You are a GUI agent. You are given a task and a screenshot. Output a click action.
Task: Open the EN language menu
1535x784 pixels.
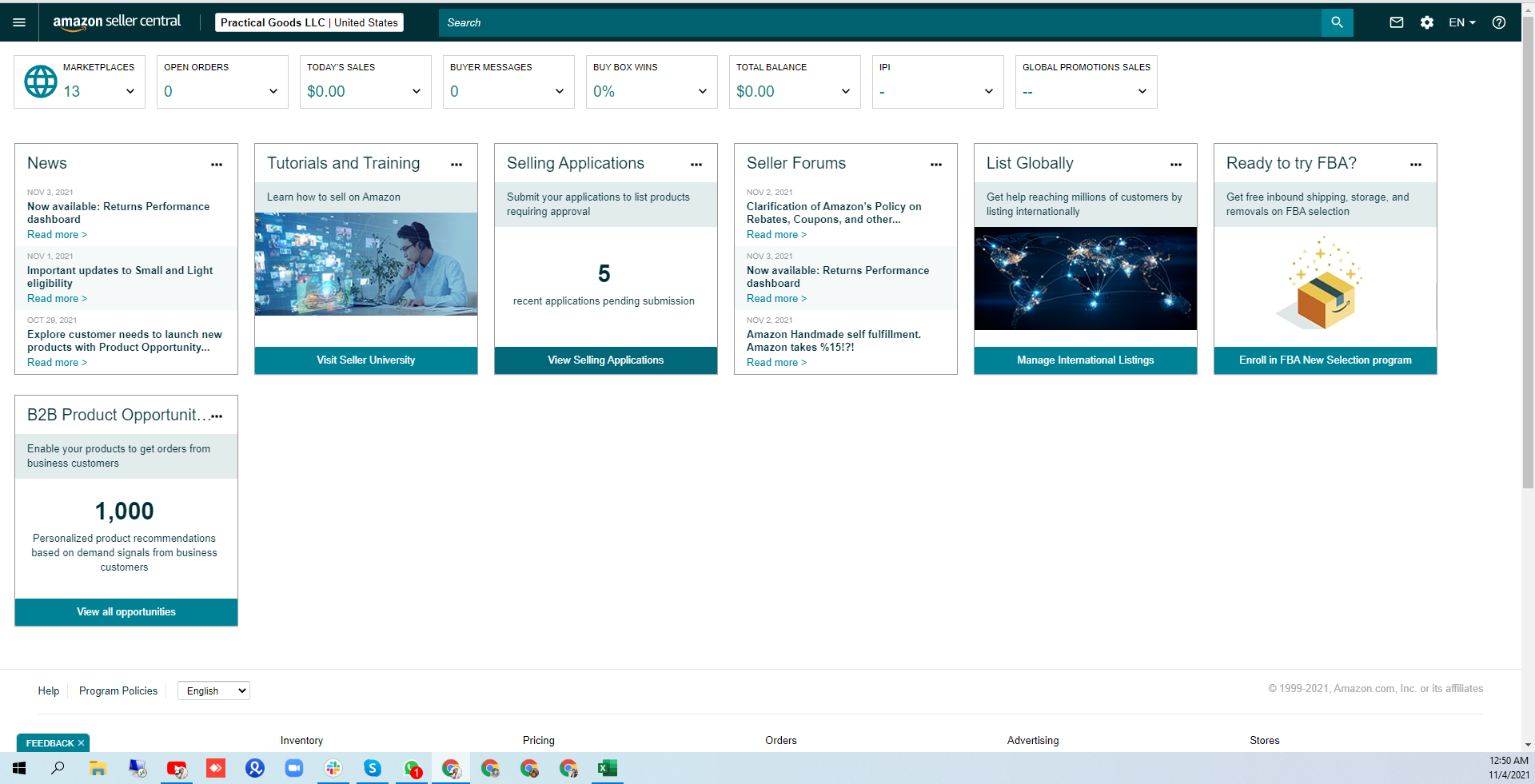[1462, 22]
